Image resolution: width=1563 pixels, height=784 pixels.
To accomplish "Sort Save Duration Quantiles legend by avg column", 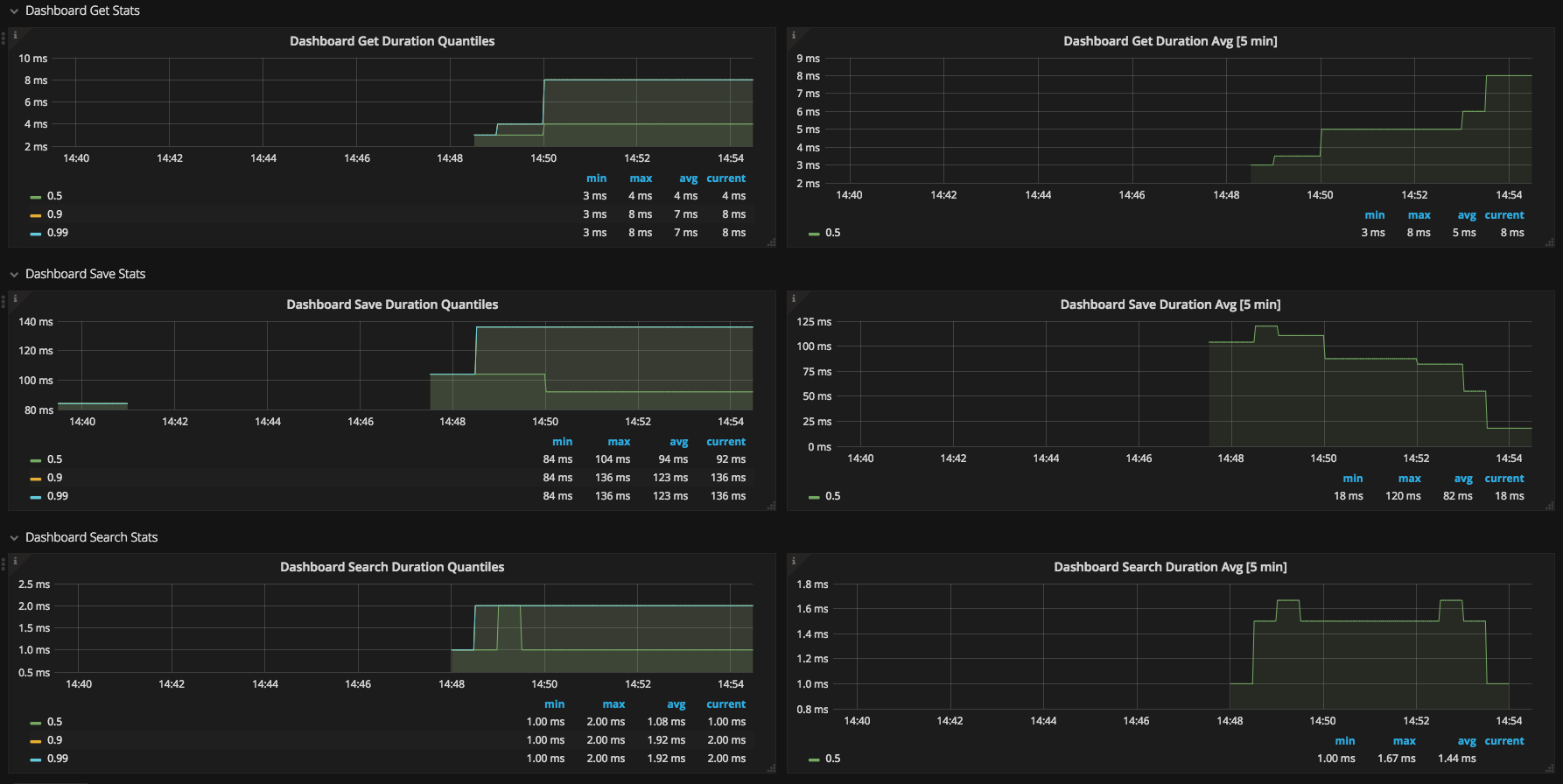I will (679, 442).
